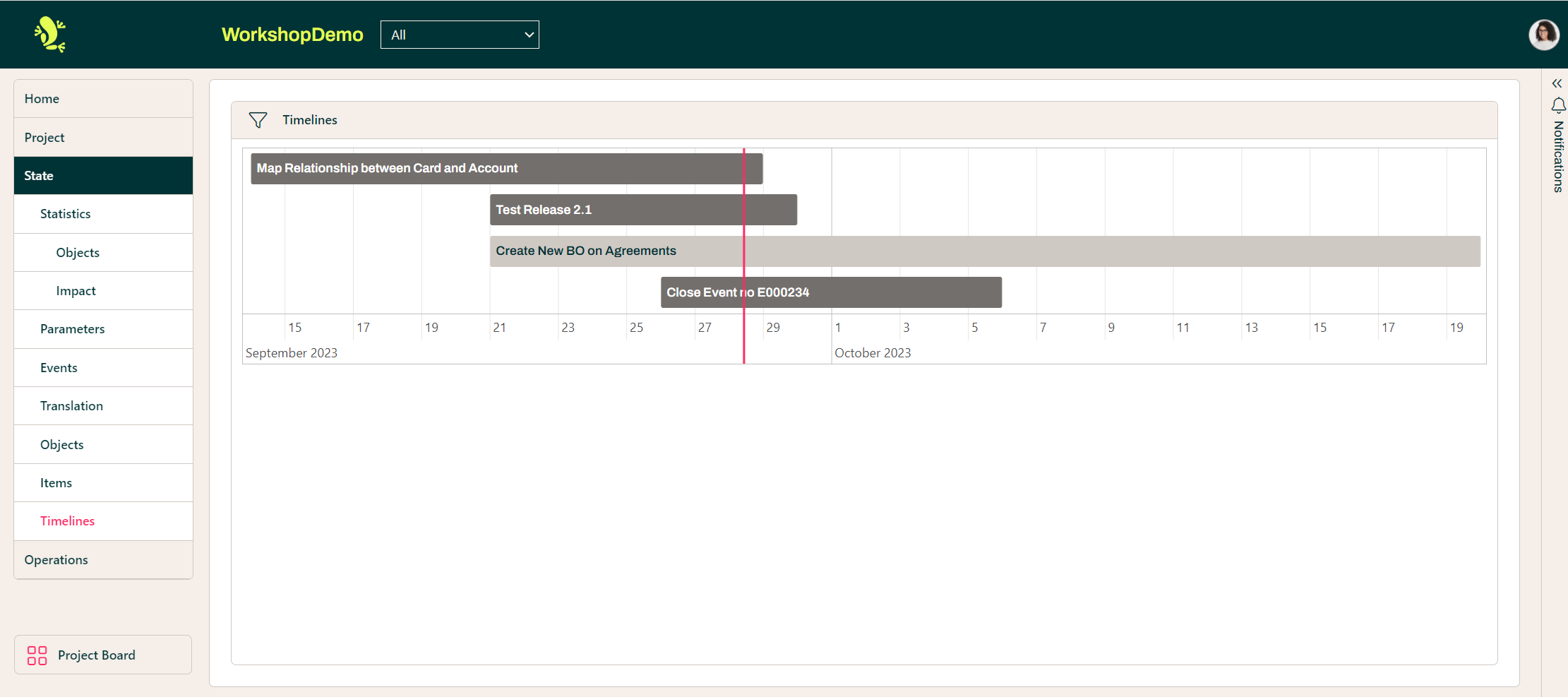This screenshot has width=1568, height=697.
Task: Open the All filter dropdown
Action: coord(459,34)
